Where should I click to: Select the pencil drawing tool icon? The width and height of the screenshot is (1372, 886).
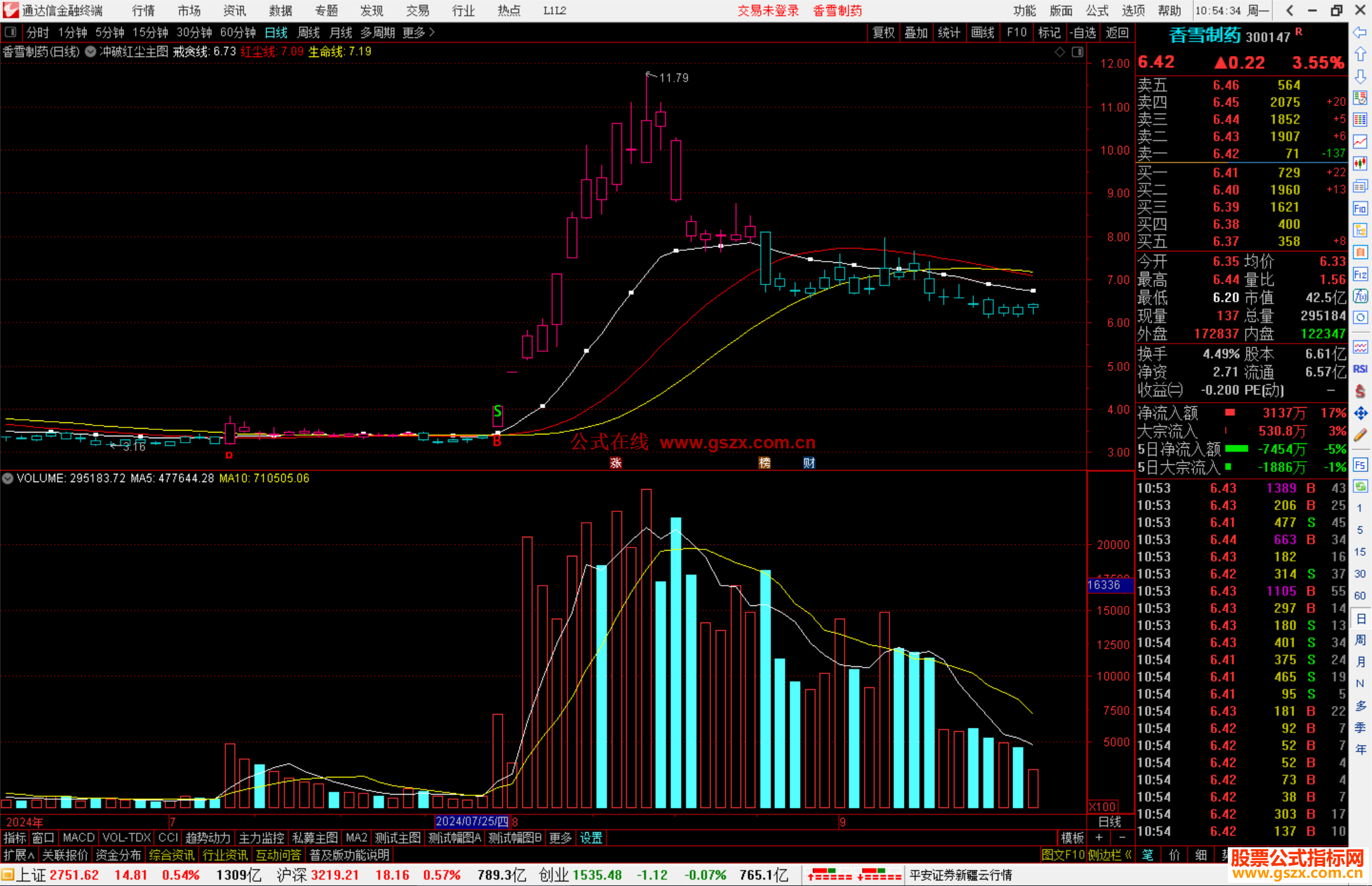pyautogui.click(x=1360, y=436)
